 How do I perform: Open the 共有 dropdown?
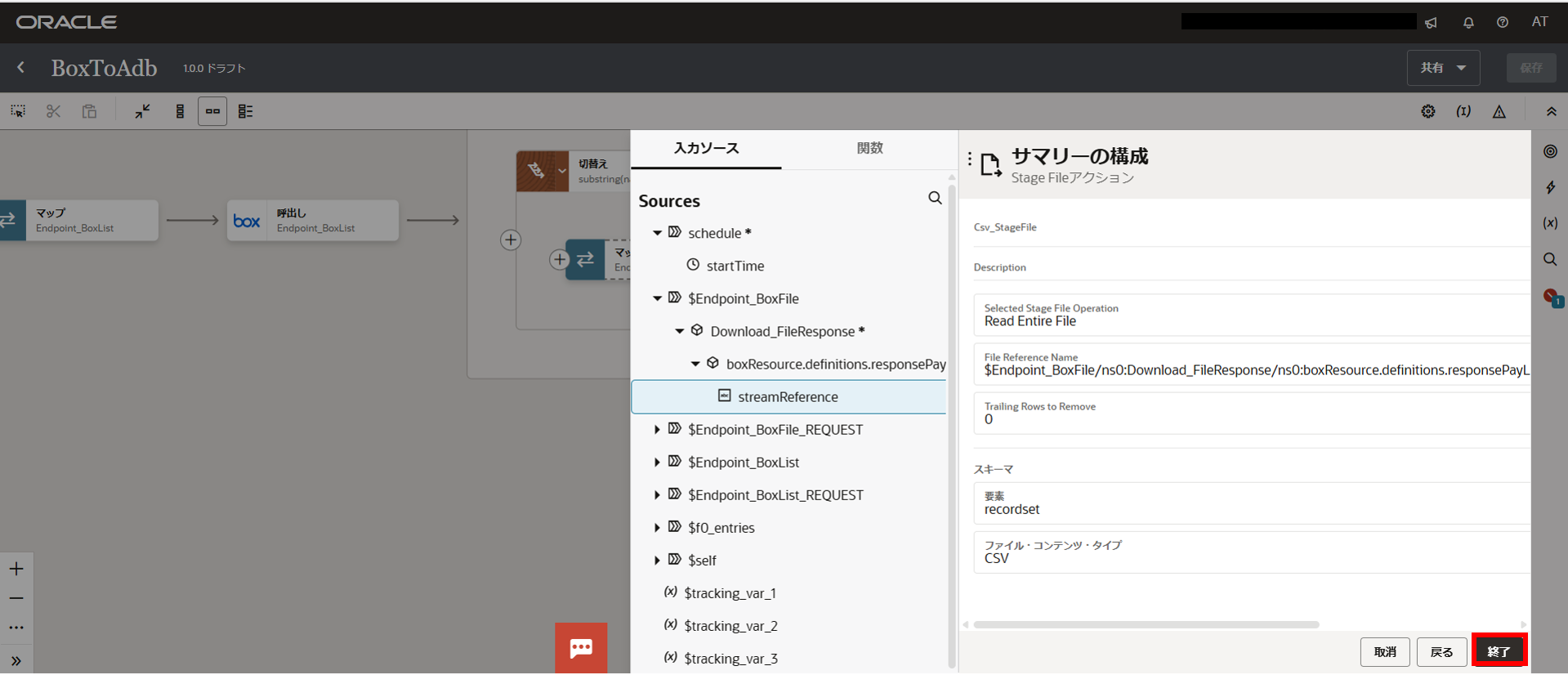1443,68
